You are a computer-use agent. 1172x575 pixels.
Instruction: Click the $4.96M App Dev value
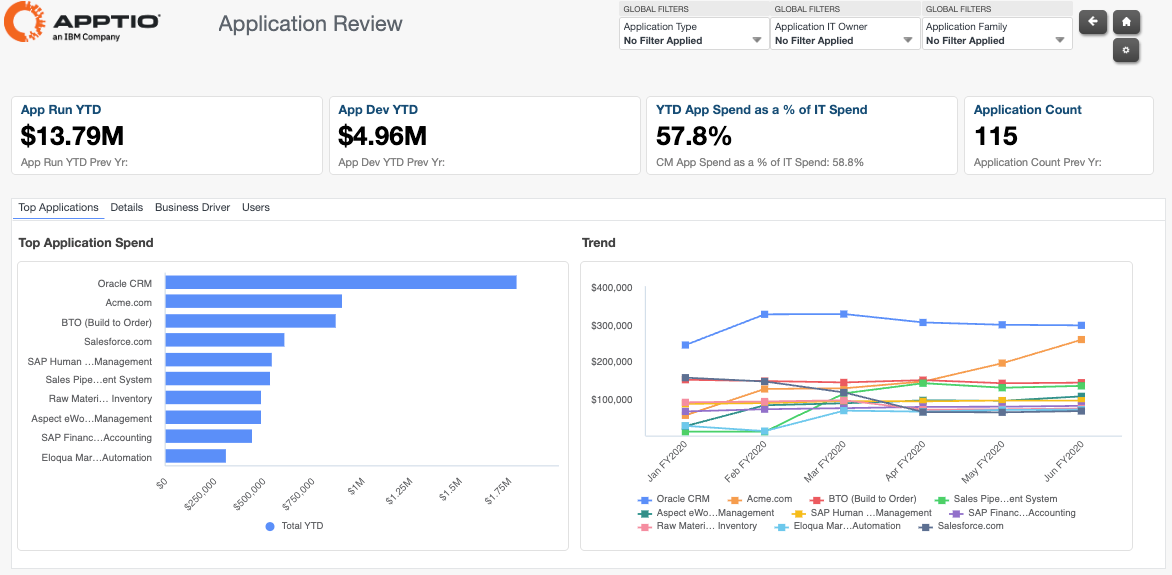tap(383, 136)
